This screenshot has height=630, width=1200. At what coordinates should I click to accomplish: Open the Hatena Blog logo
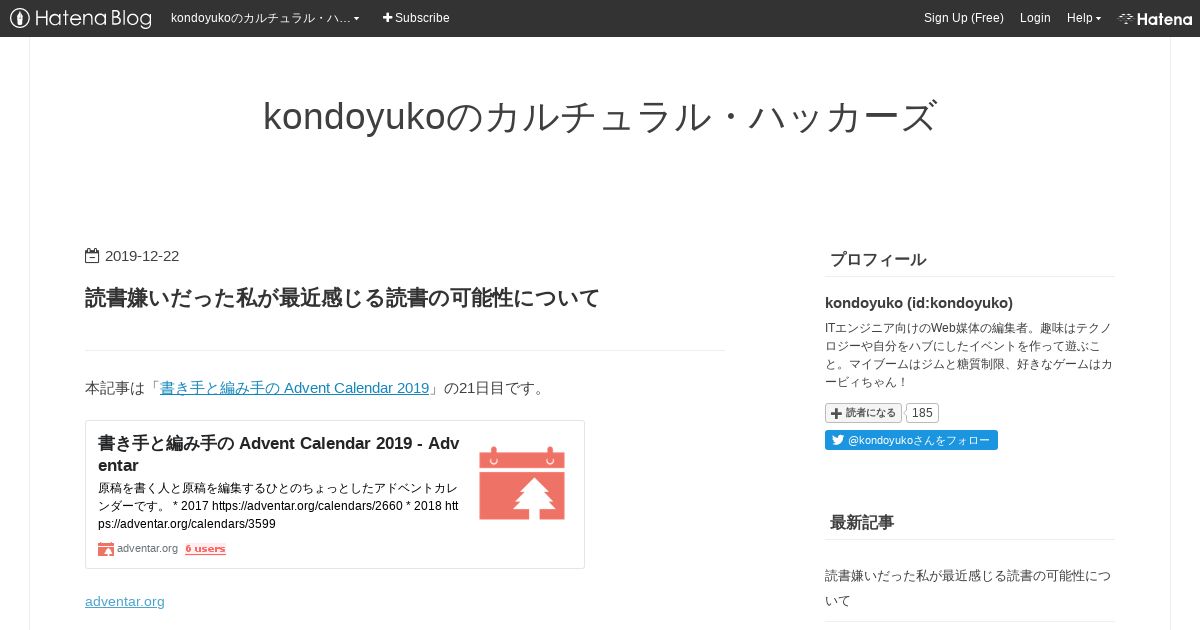click(81, 18)
